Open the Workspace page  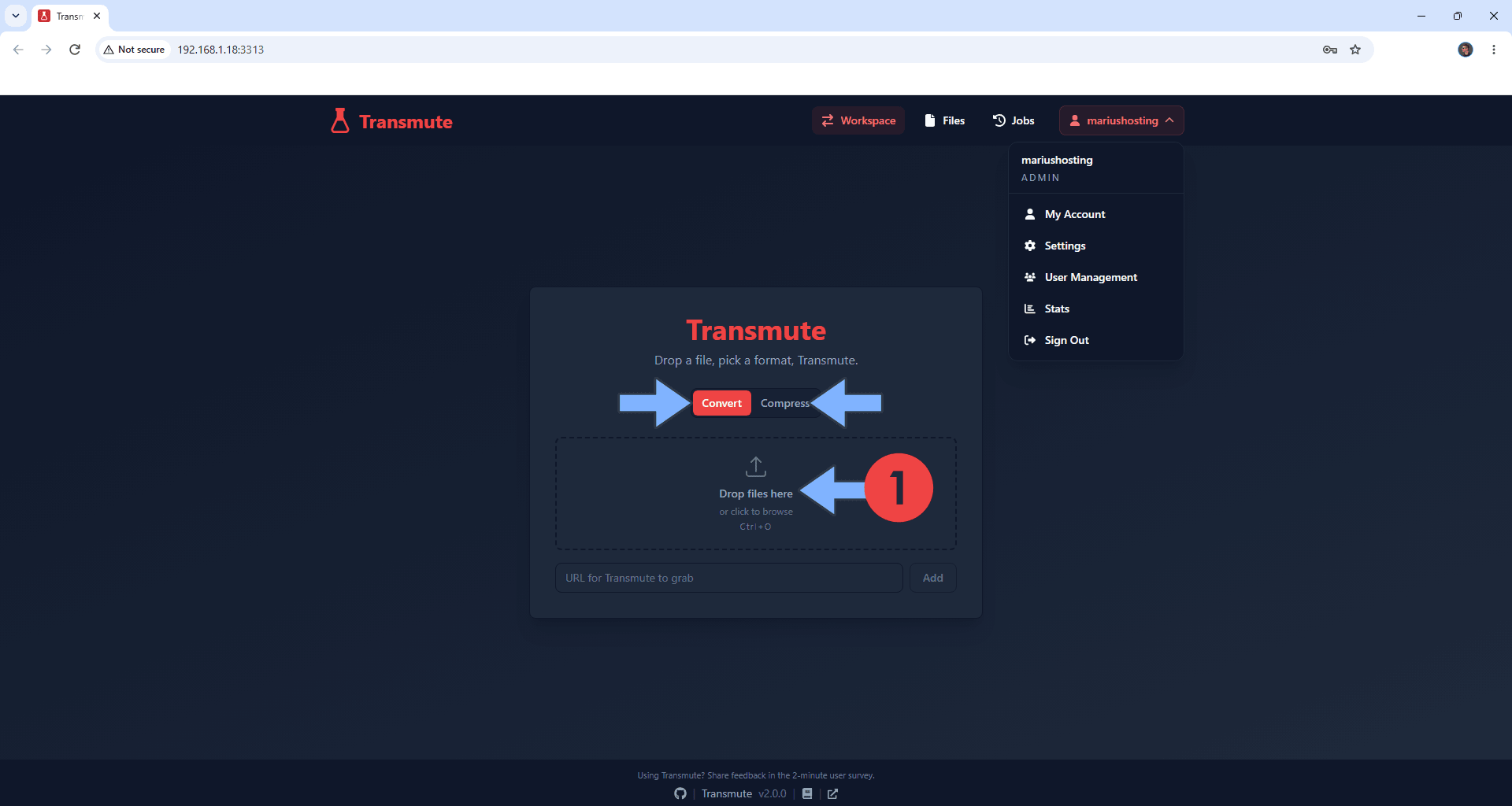(858, 120)
